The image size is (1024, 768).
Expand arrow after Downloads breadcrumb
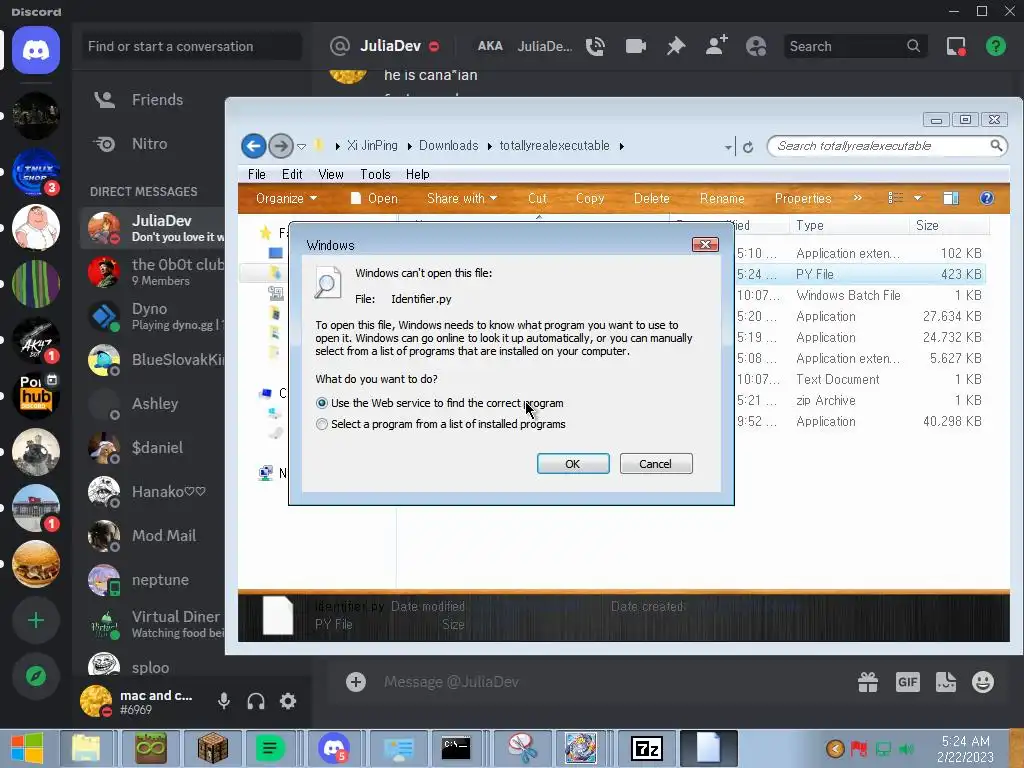pyautogui.click(x=490, y=146)
